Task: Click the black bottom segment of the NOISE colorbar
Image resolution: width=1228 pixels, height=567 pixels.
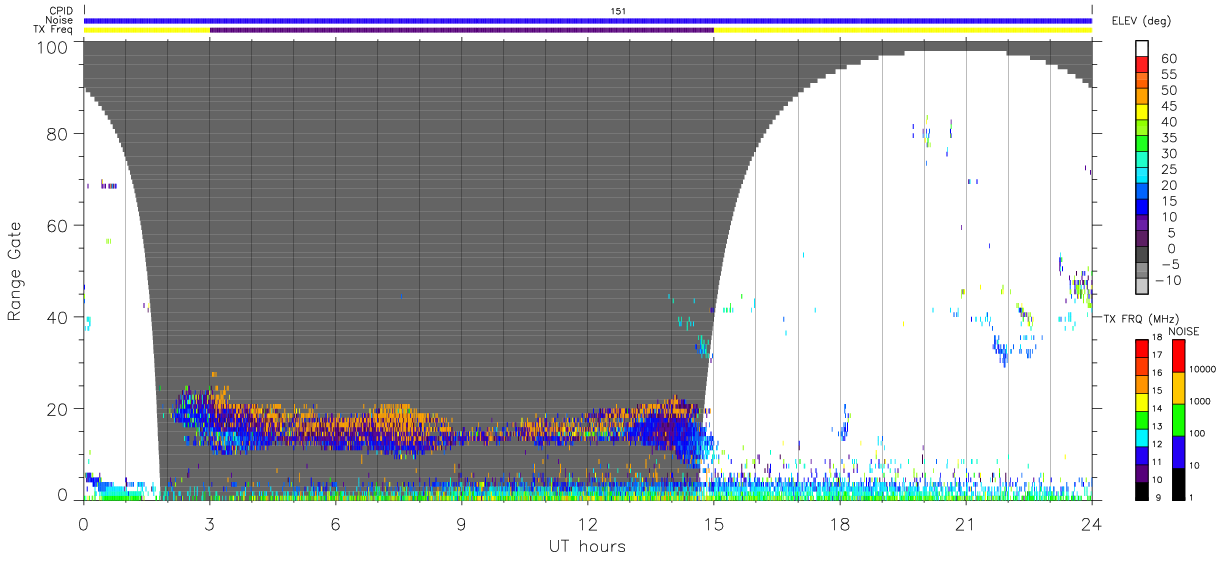Action: [x=1178, y=482]
